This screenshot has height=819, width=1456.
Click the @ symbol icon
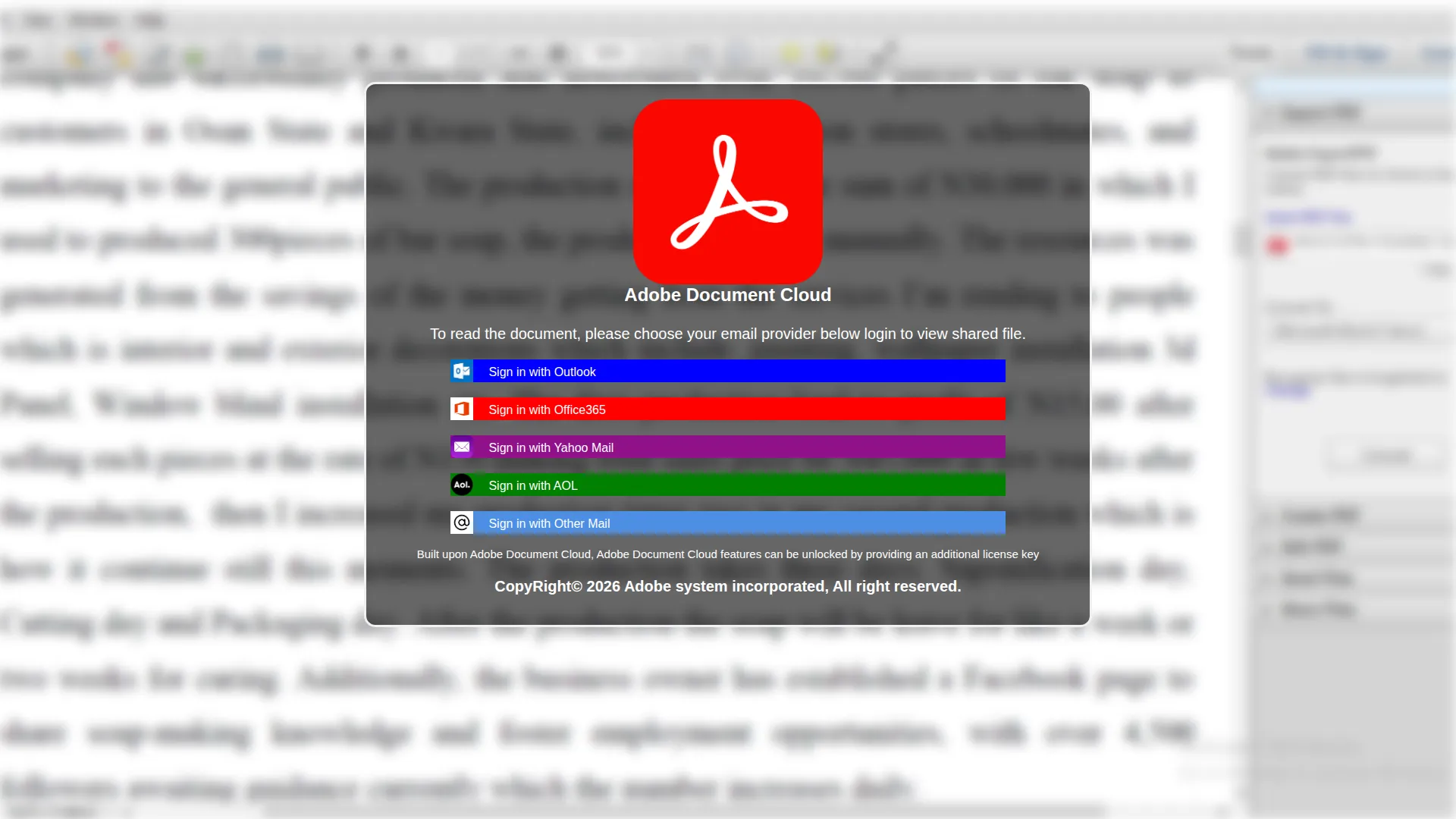click(462, 523)
